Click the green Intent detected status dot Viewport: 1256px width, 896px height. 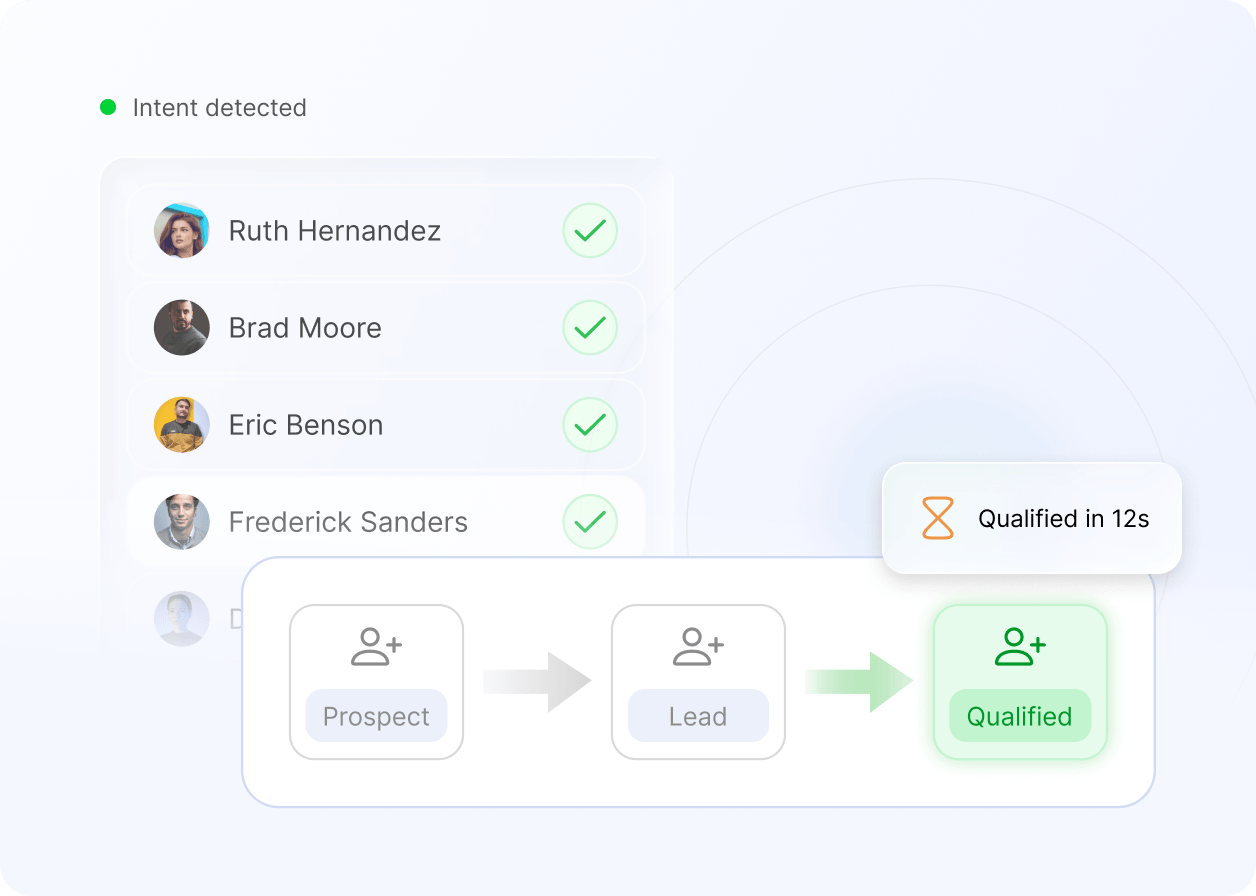(108, 107)
